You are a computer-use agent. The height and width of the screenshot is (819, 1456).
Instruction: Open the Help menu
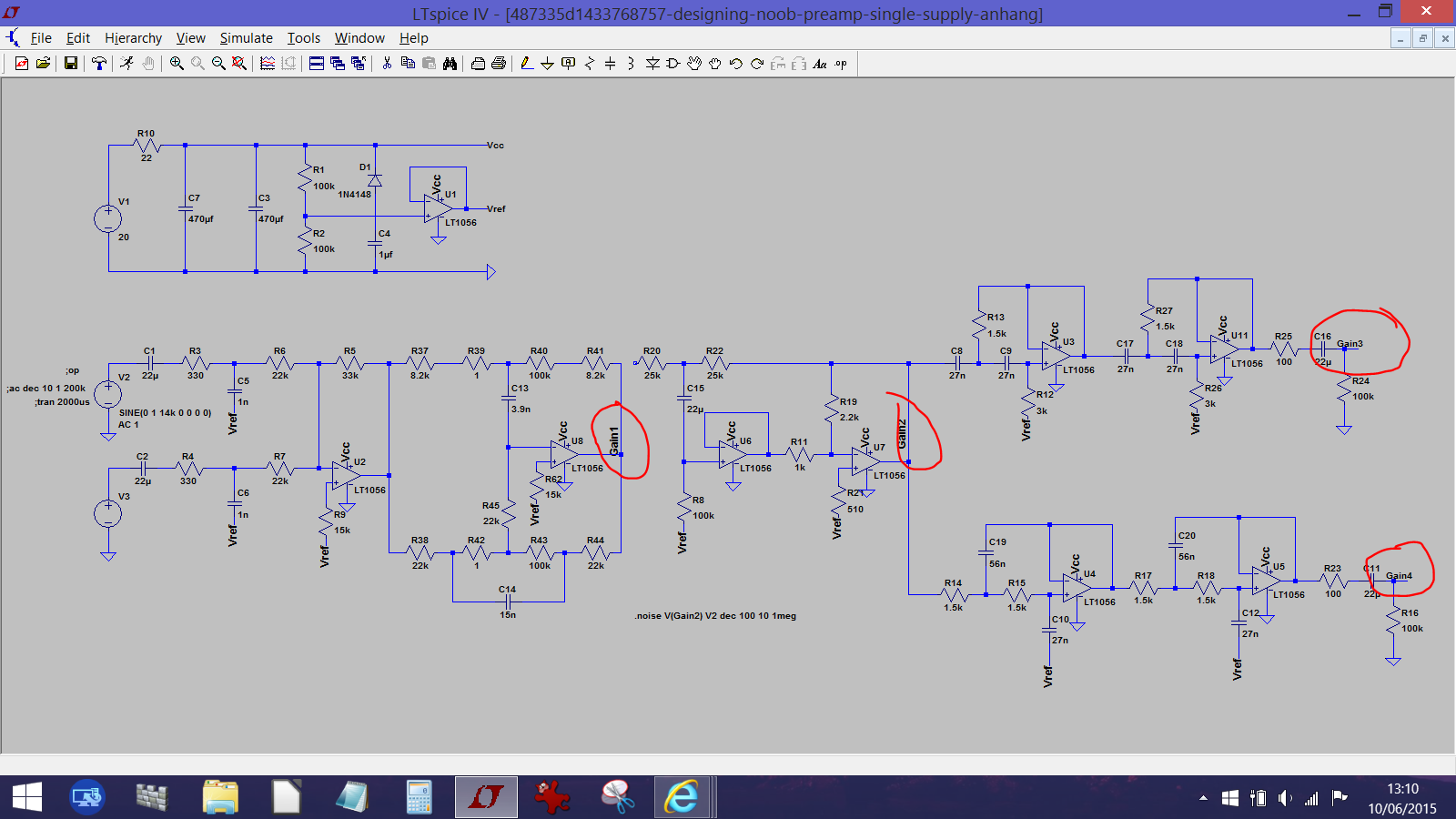tap(413, 38)
